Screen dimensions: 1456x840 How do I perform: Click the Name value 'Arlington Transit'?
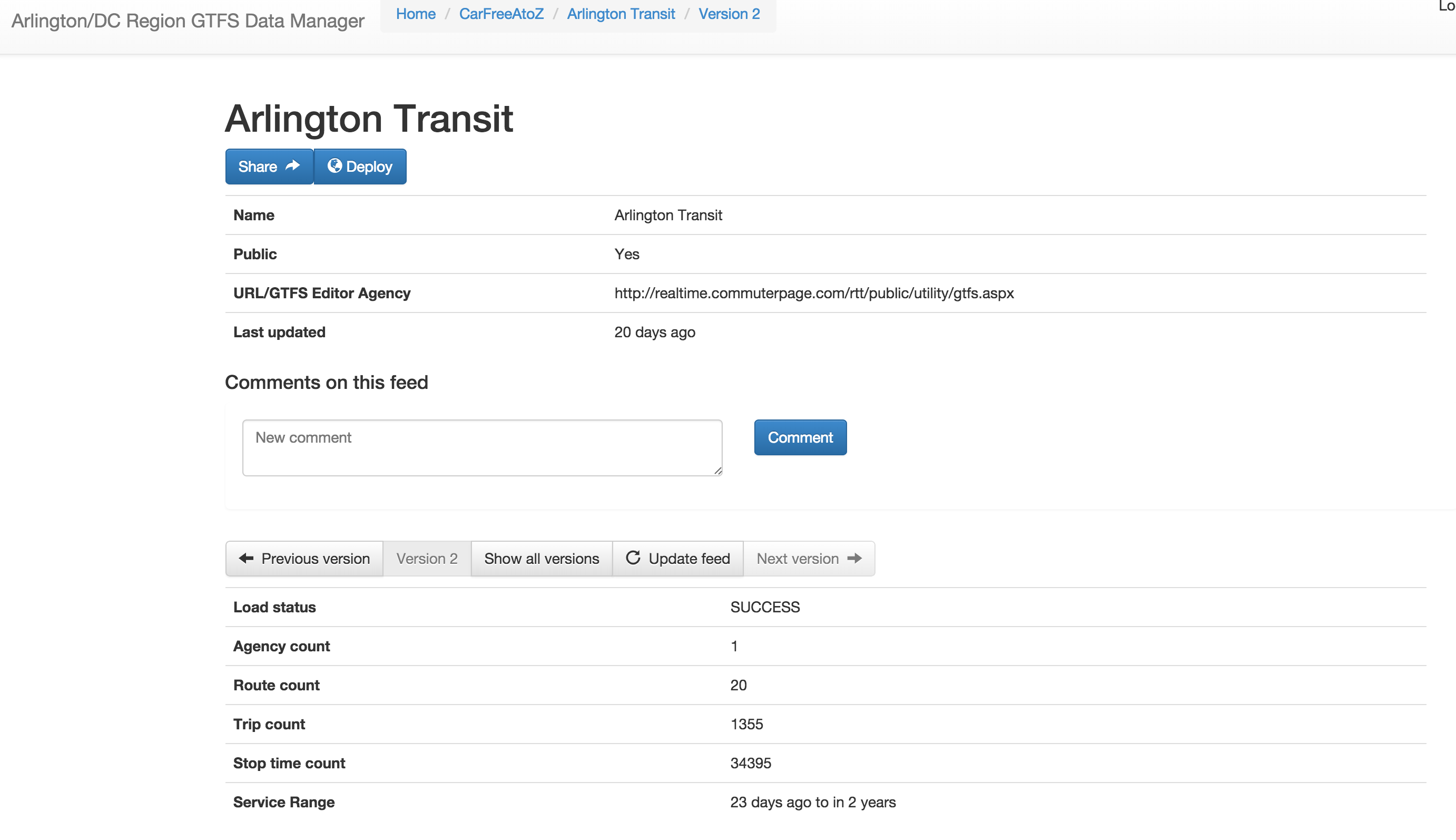pos(668,215)
